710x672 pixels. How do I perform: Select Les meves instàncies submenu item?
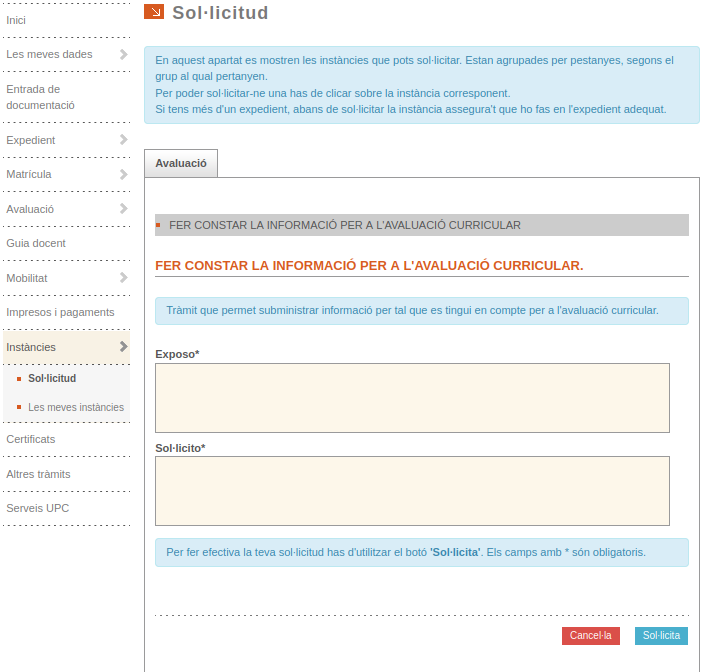[x=76, y=407]
